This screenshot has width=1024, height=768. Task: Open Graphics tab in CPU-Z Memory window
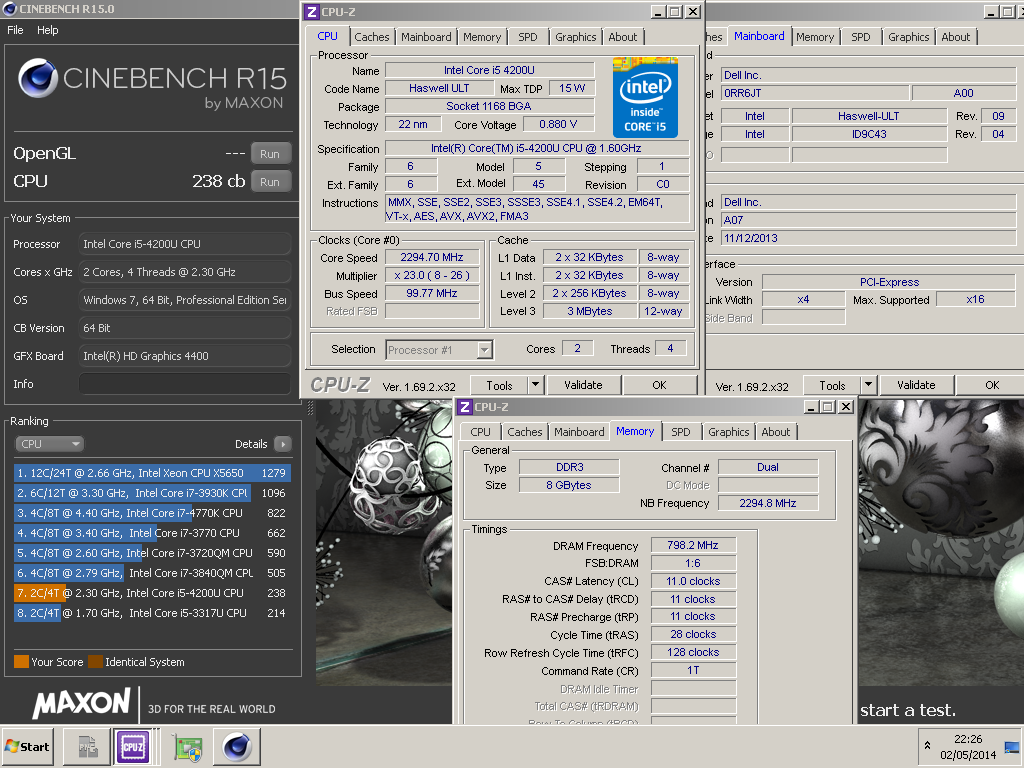click(x=728, y=432)
